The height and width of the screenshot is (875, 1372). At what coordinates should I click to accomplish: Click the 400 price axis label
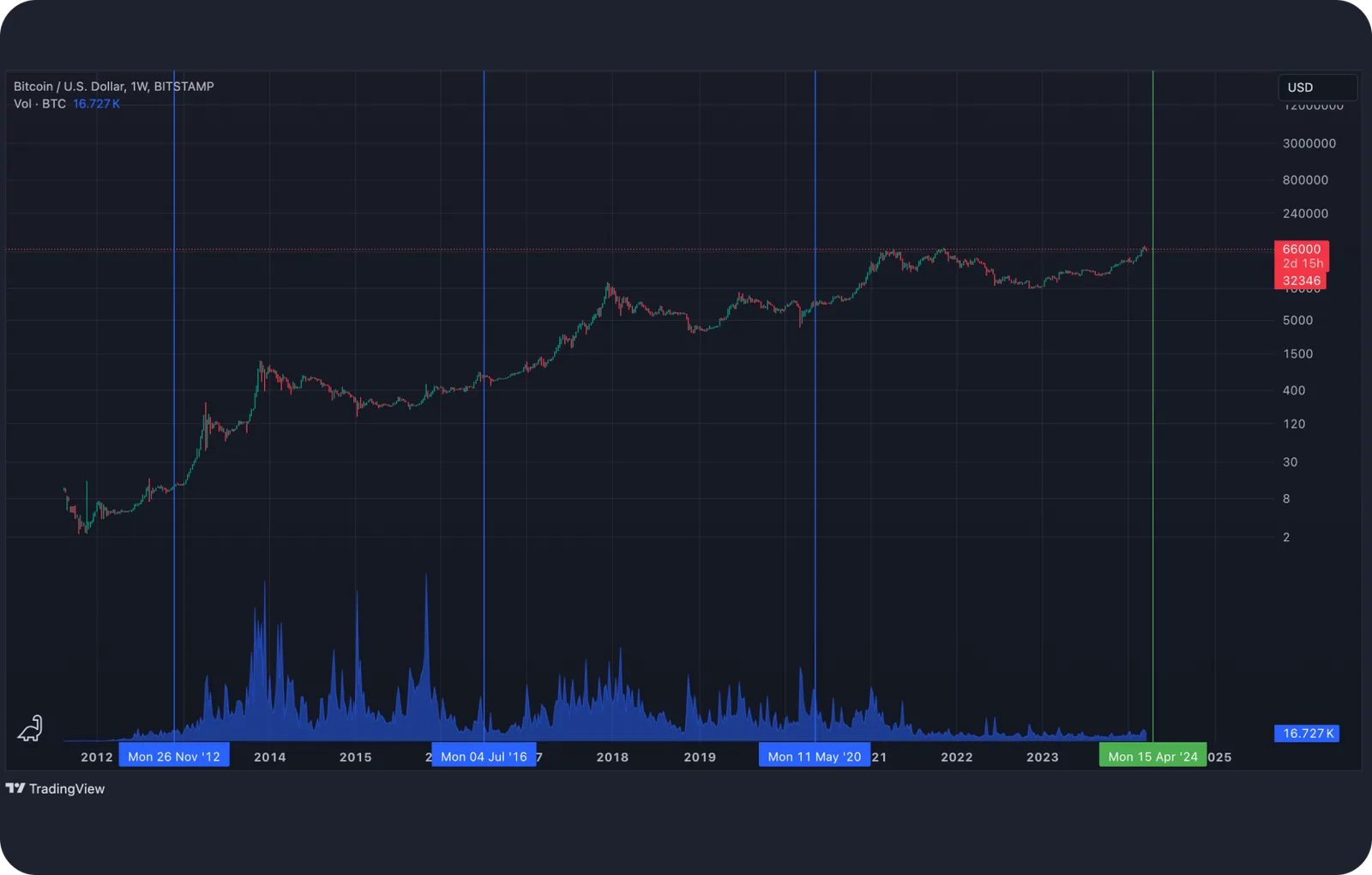(1294, 390)
